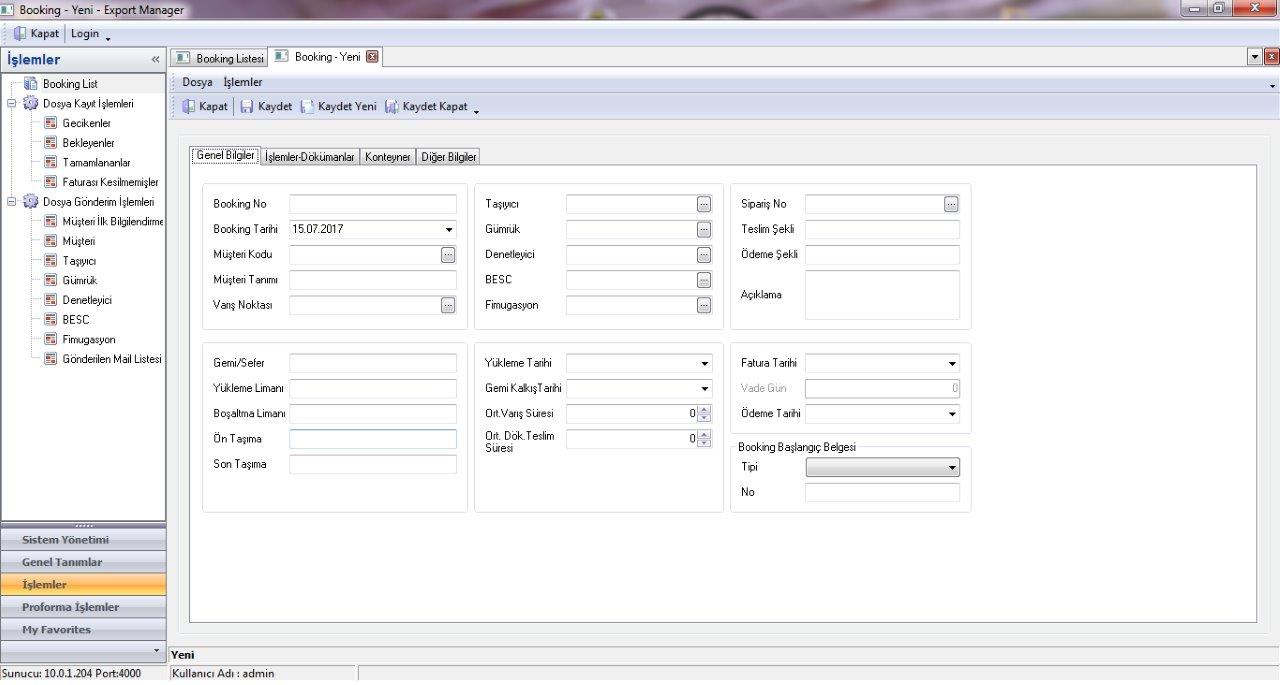Increase Ort. Varış Süresi value

(705, 409)
